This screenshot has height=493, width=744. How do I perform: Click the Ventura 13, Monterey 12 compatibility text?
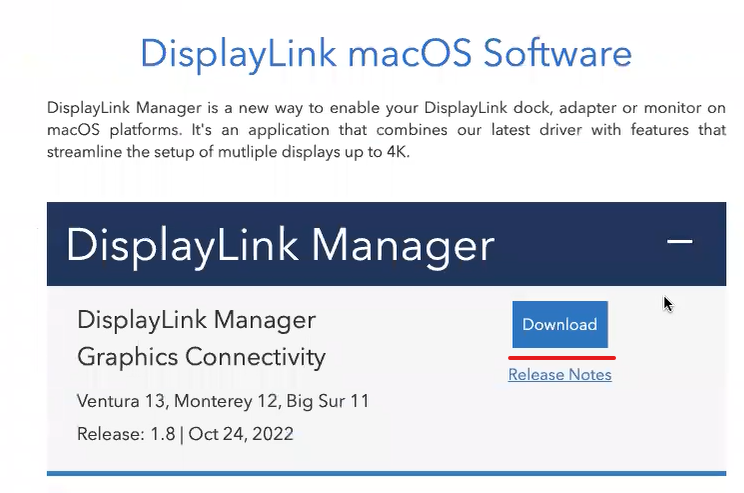(223, 401)
